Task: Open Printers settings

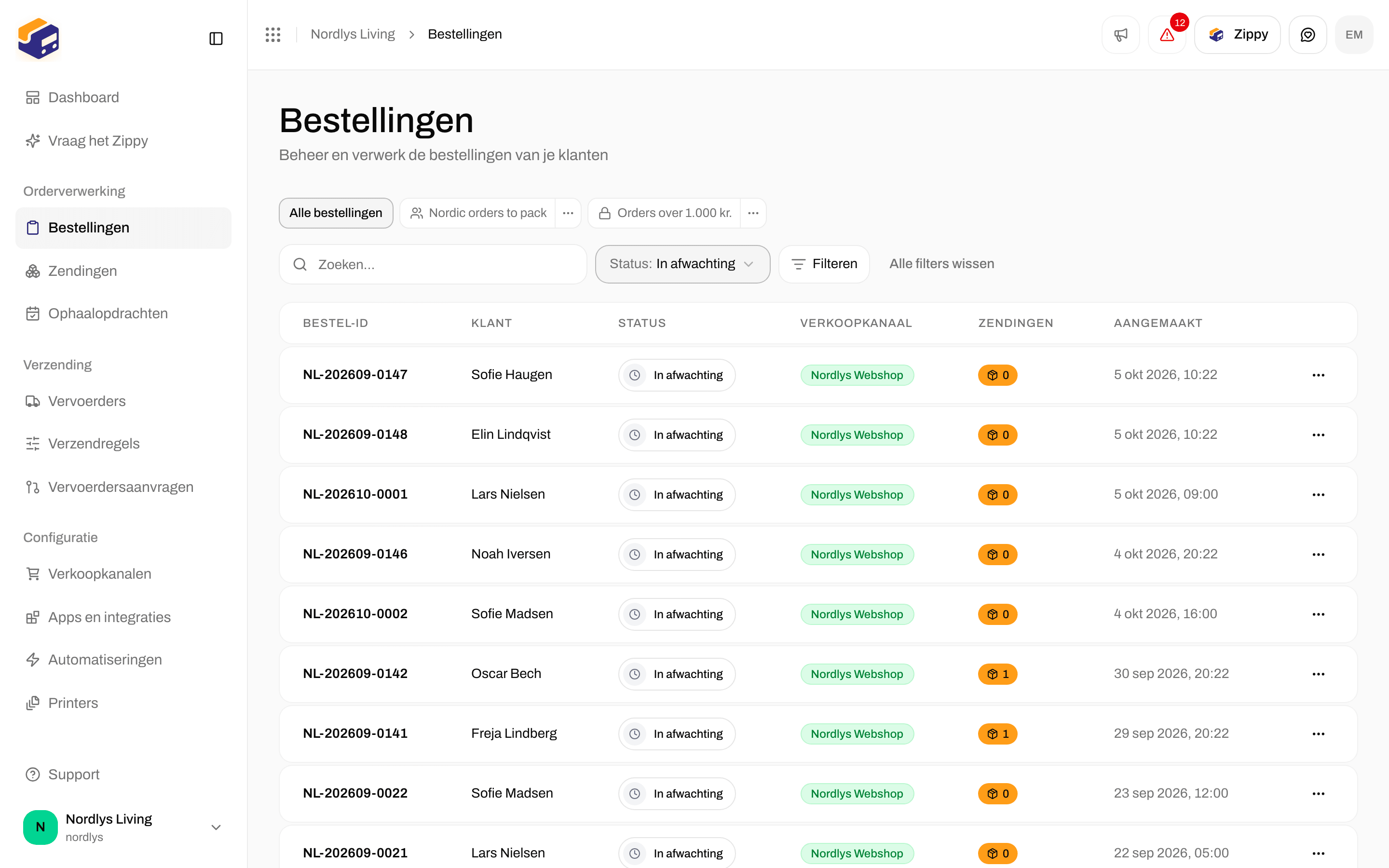Action: click(123, 703)
